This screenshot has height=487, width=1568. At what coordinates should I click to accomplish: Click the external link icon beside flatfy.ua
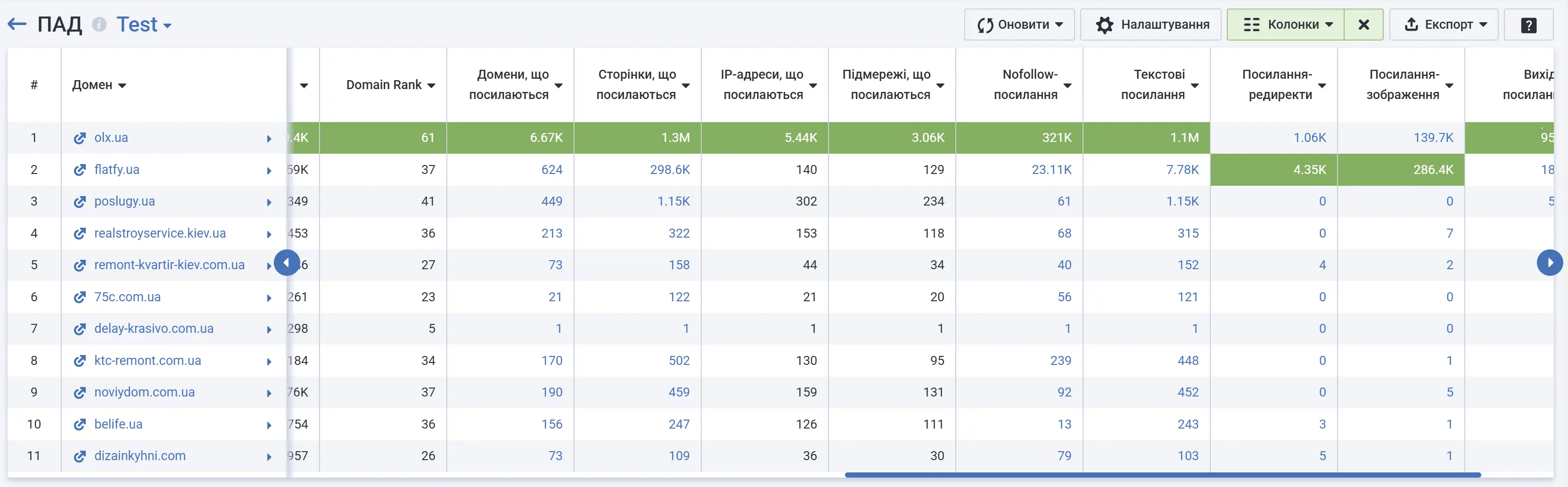click(80, 169)
